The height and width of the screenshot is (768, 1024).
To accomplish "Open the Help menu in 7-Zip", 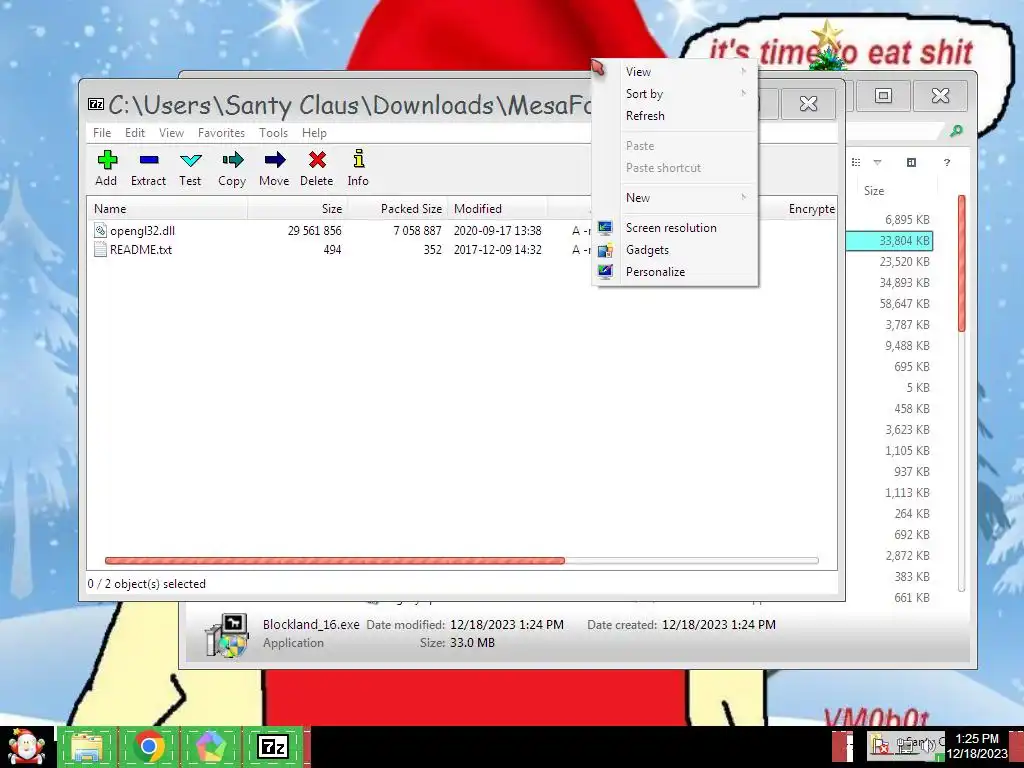I will (x=314, y=133).
